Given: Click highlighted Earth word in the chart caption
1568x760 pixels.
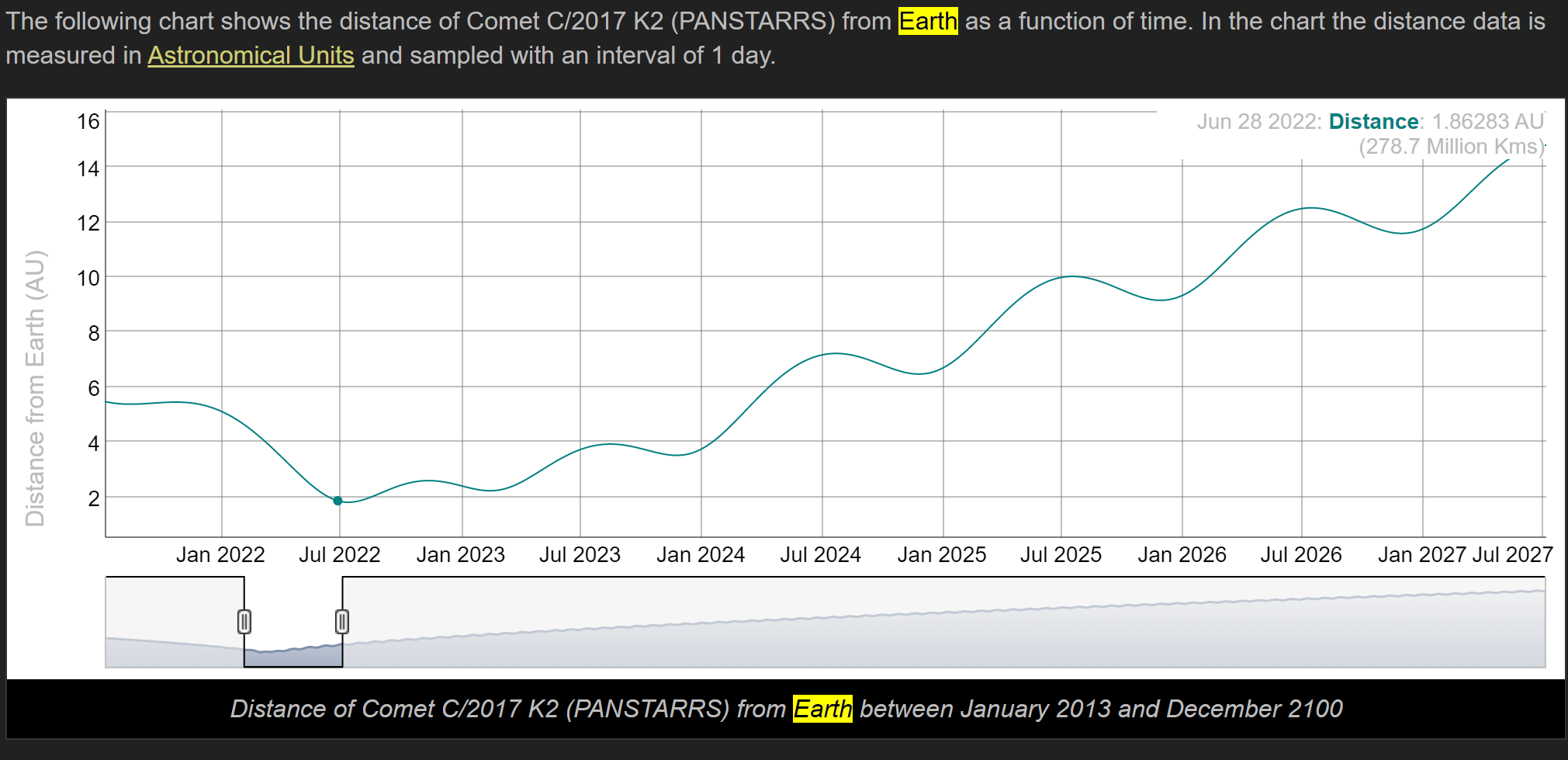Looking at the screenshot, I should 822,709.
